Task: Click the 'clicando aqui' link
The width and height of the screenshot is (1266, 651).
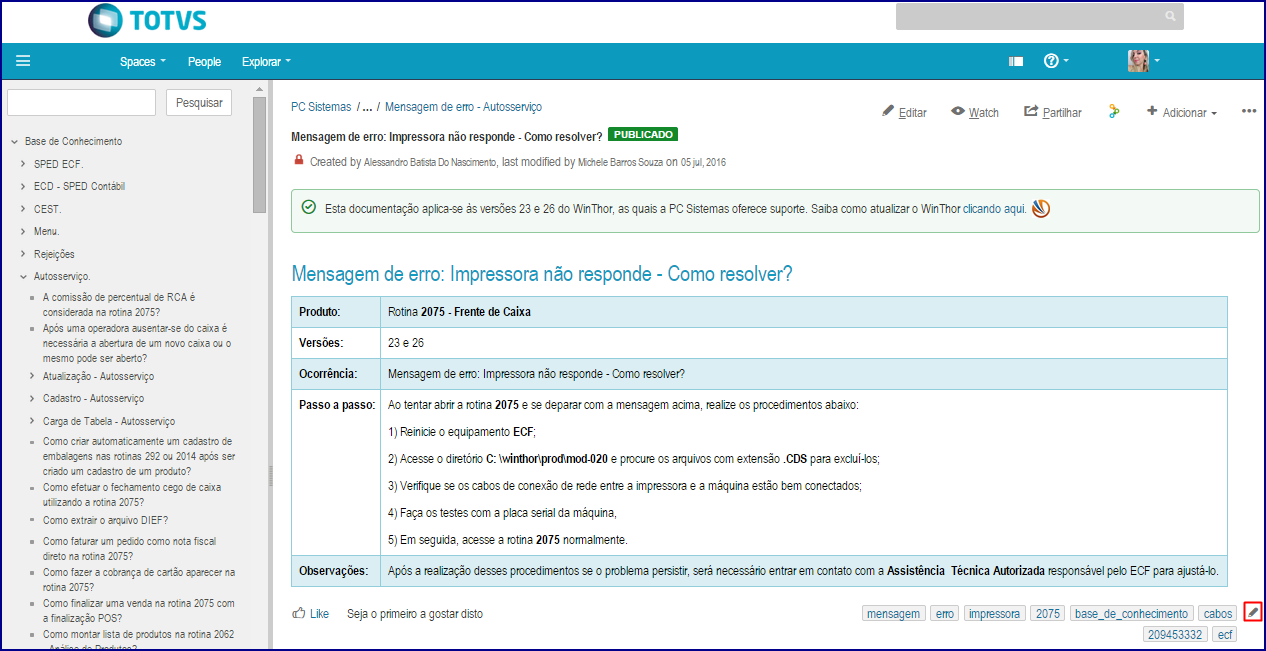Action: [x=994, y=209]
